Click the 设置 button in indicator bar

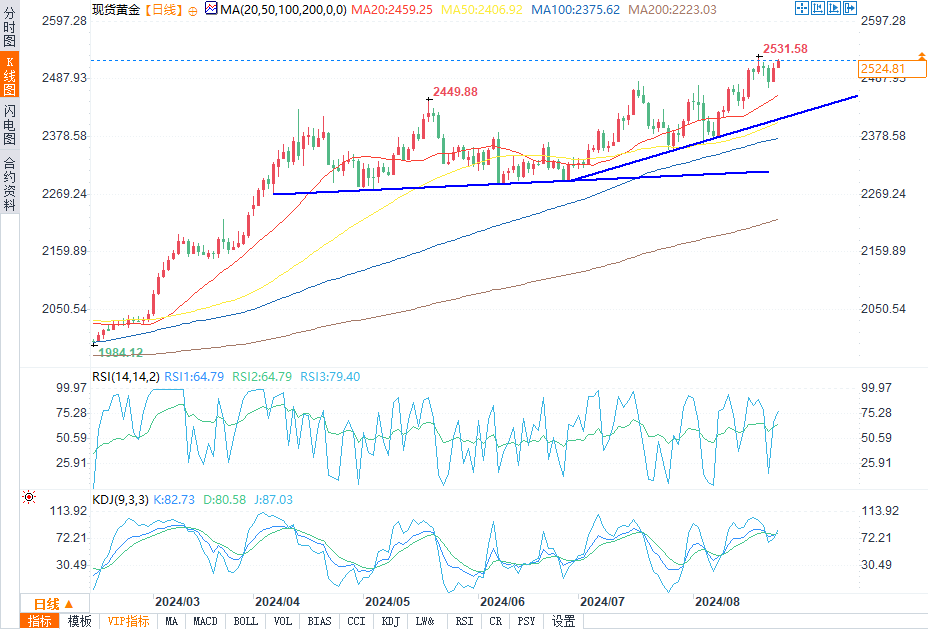564,621
